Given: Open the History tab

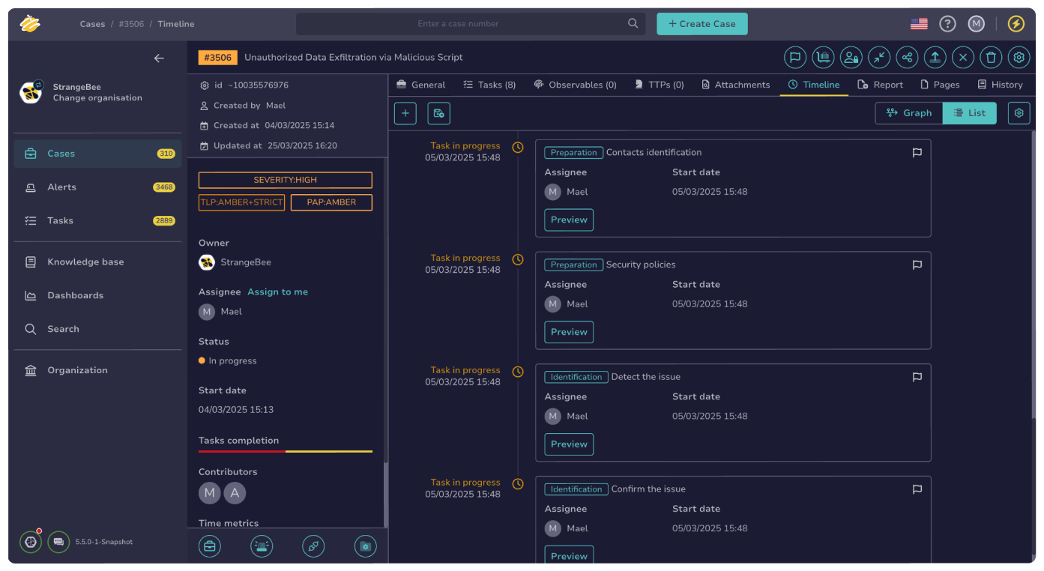Looking at the screenshot, I should (x=1000, y=85).
